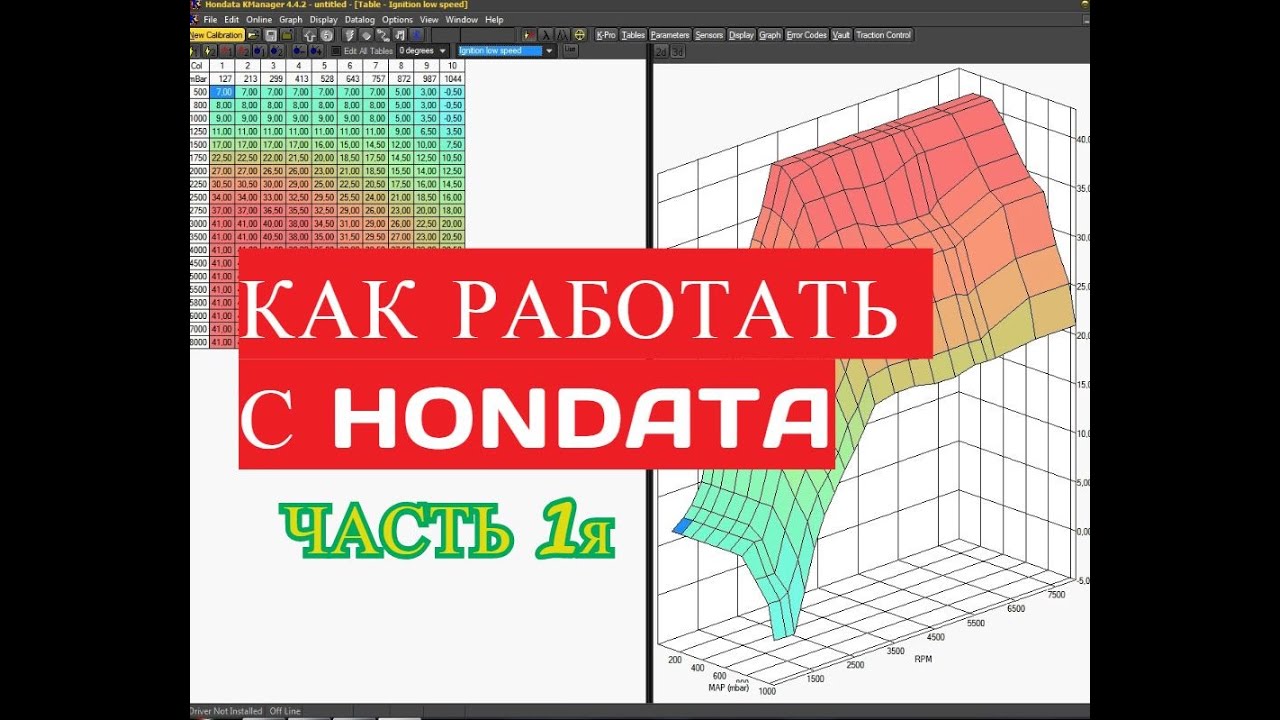Open the Edit menu
1280x720 pixels.
pyautogui.click(x=231, y=19)
